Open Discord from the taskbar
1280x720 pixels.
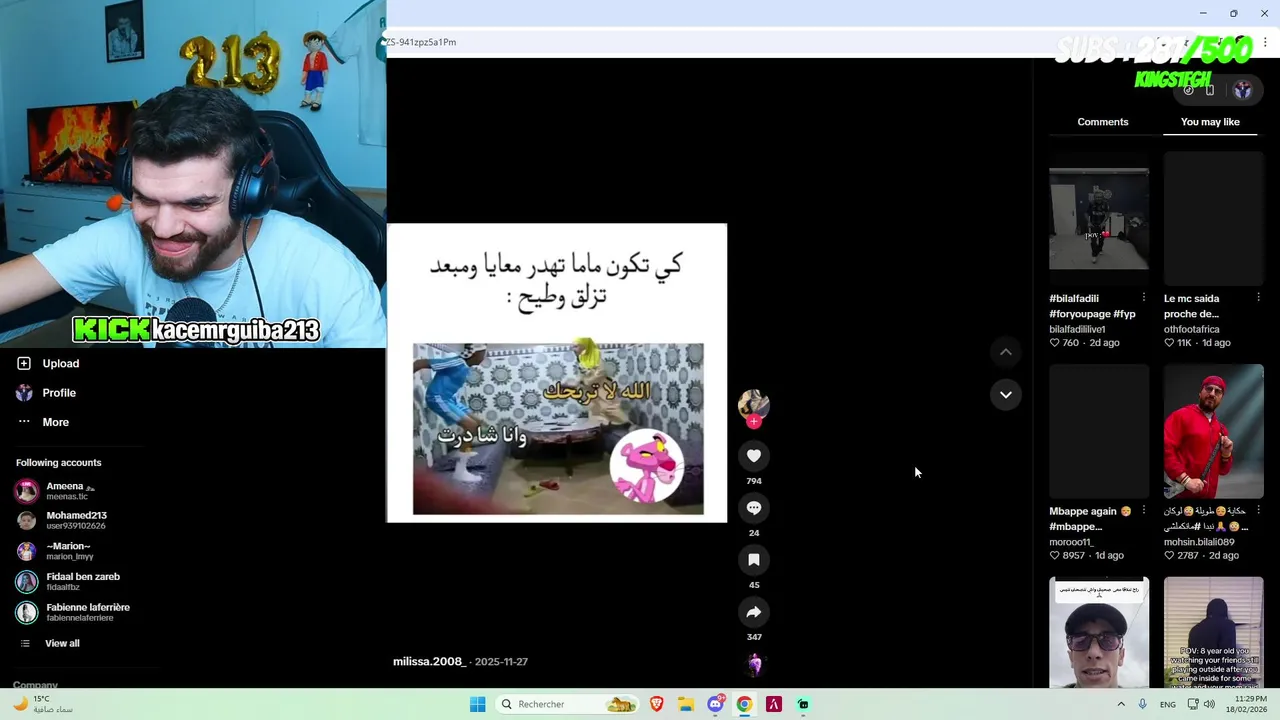click(x=716, y=704)
